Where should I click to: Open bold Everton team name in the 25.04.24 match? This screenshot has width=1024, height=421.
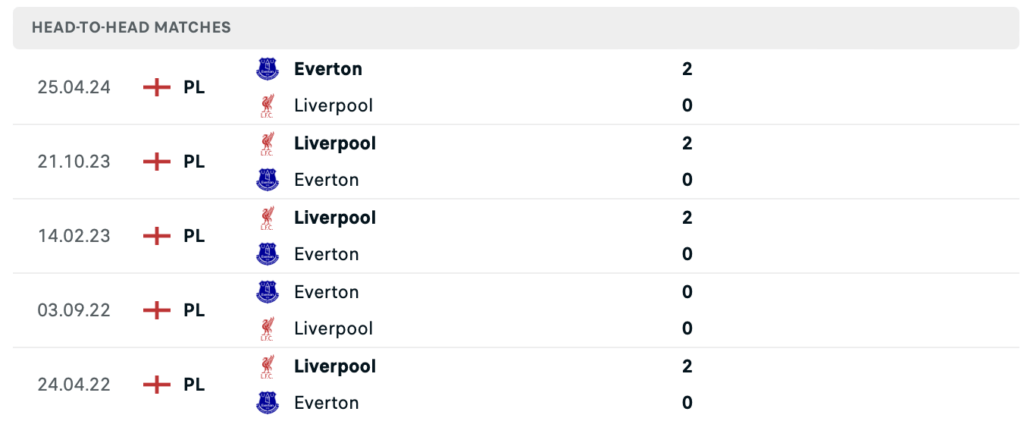click(x=328, y=69)
